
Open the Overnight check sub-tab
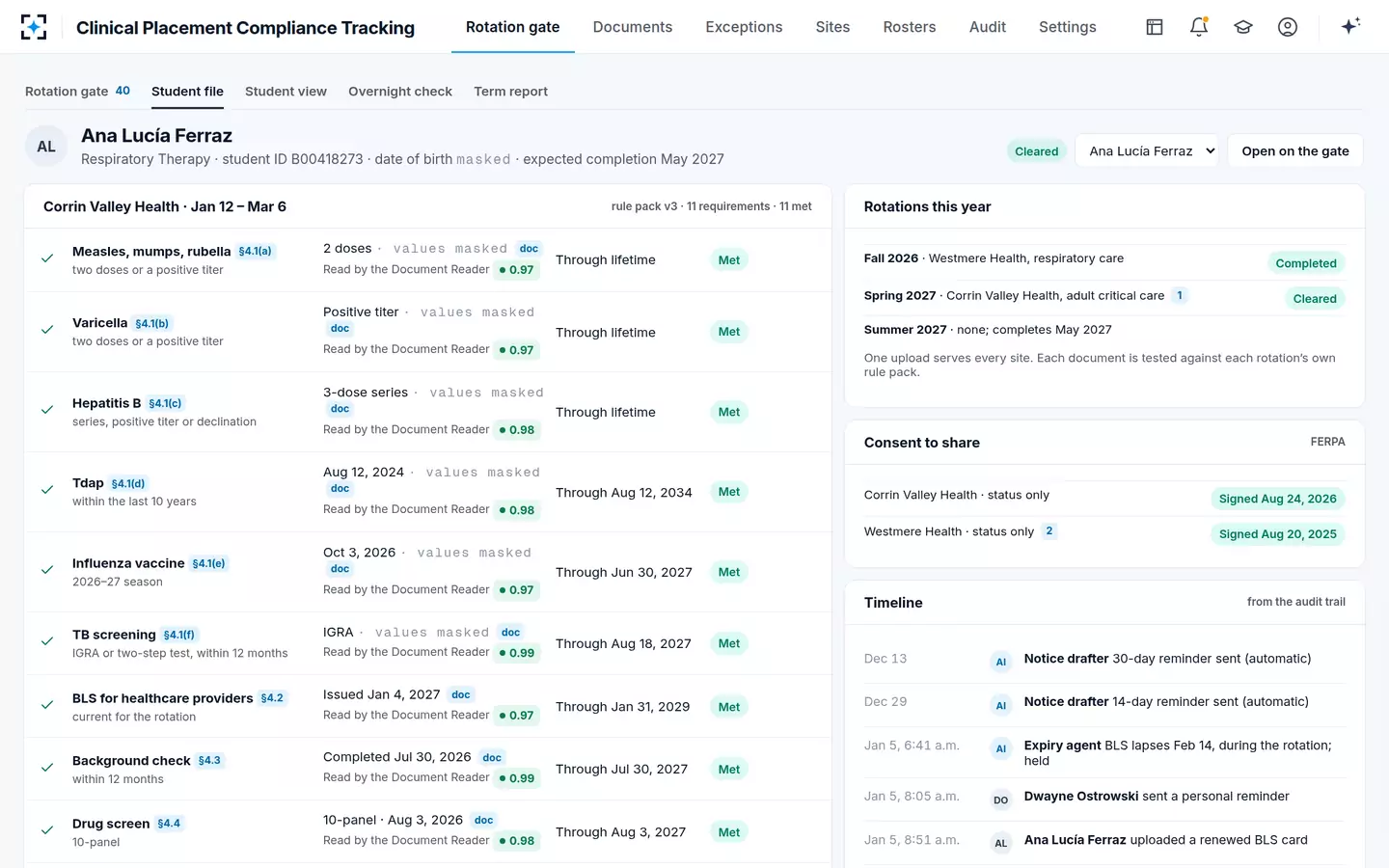400,92
